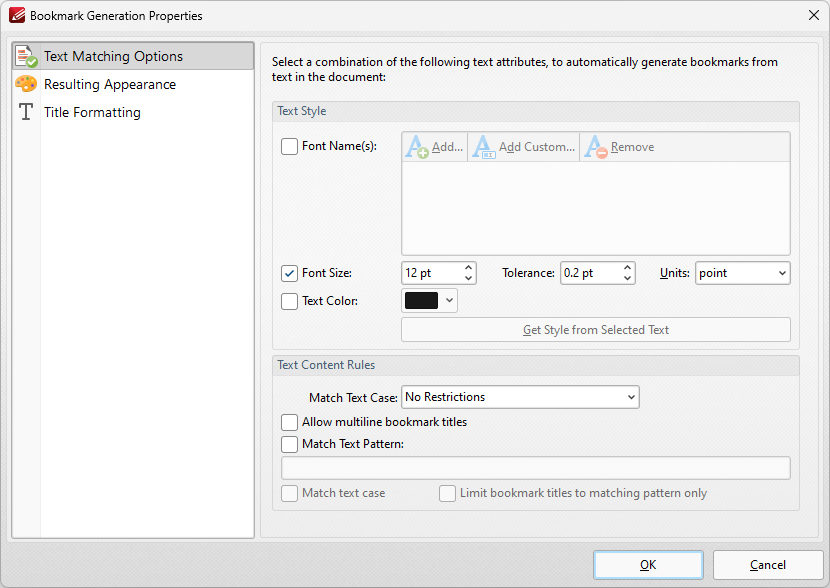Click the Add Custom font icon

(483, 147)
